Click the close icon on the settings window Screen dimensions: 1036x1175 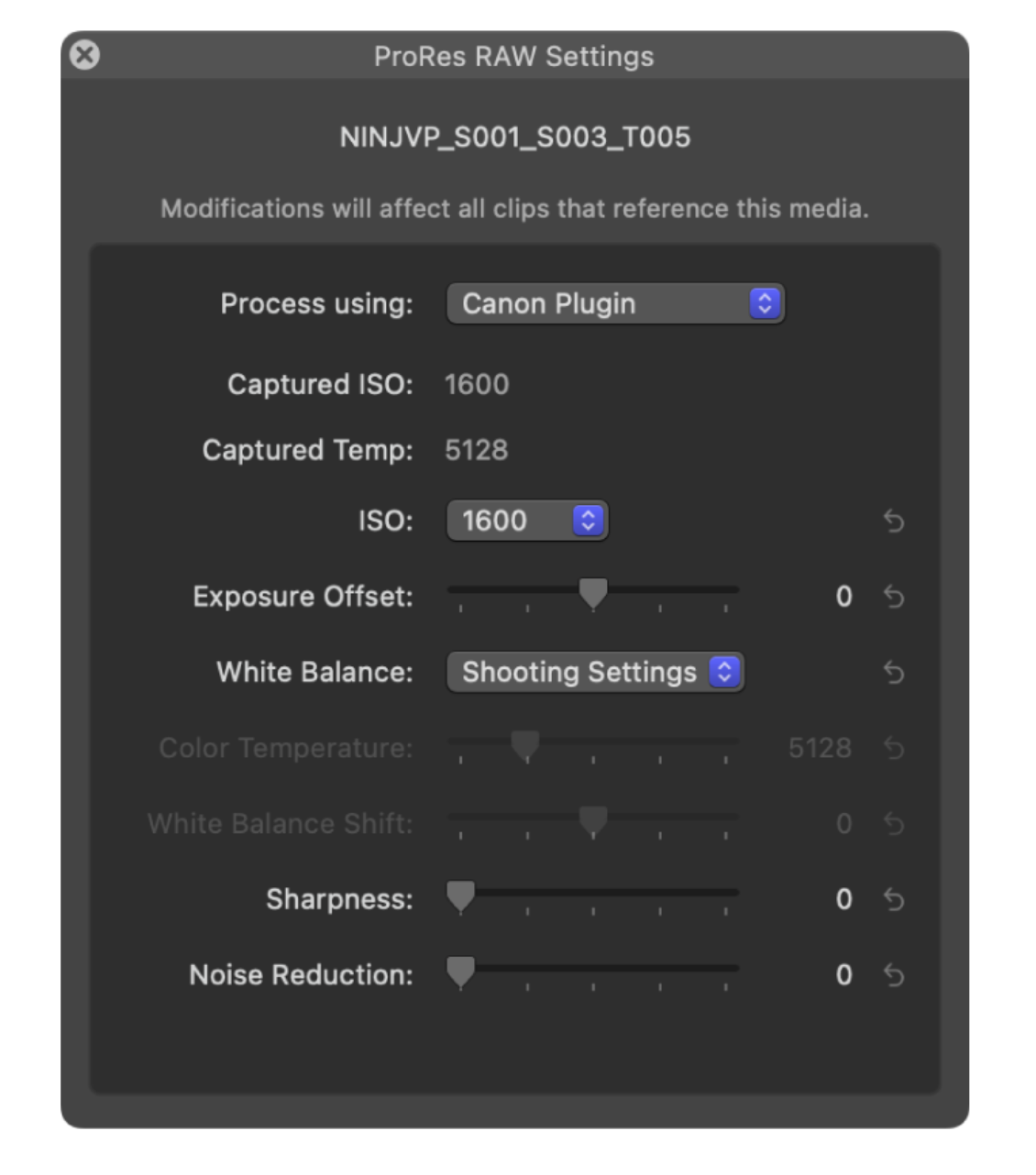[x=83, y=52]
